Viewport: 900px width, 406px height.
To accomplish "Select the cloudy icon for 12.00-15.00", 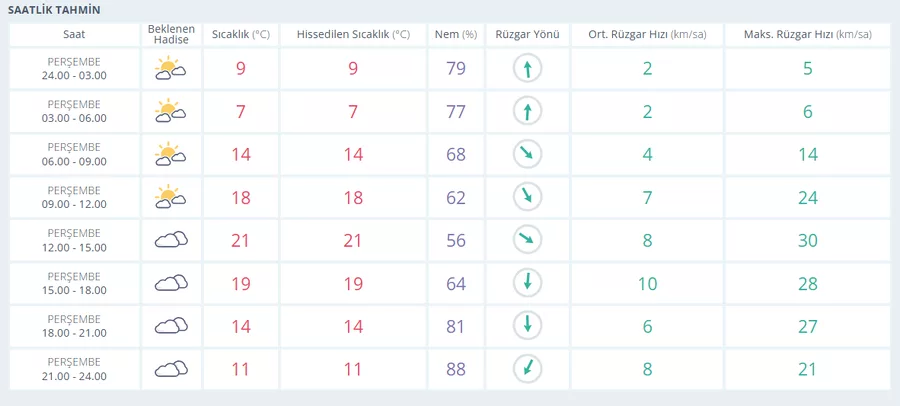I will tap(171, 240).
